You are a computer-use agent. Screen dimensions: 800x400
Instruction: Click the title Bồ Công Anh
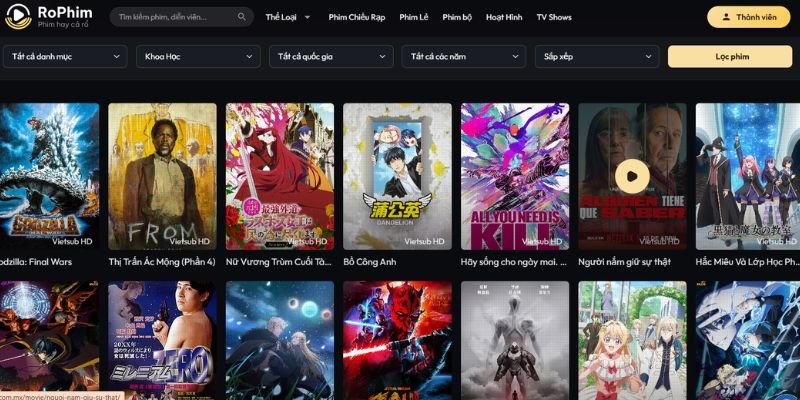pos(370,262)
